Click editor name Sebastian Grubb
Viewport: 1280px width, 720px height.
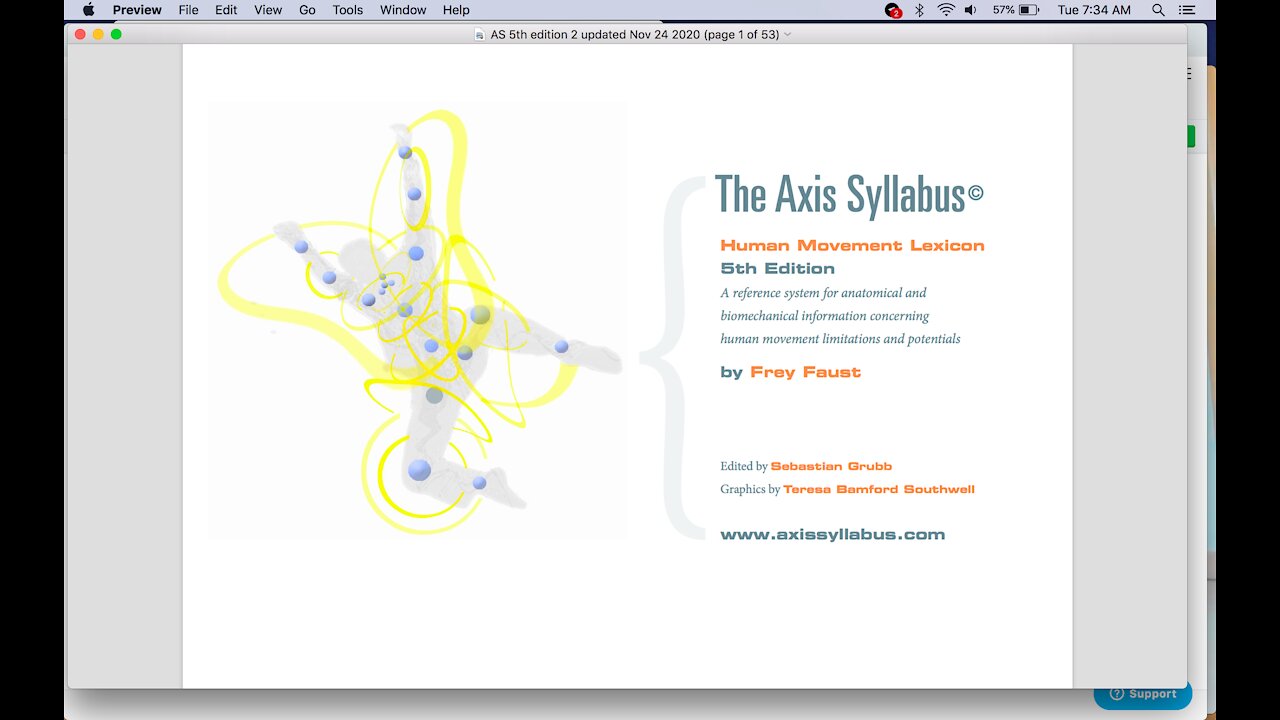tap(831, 466)
